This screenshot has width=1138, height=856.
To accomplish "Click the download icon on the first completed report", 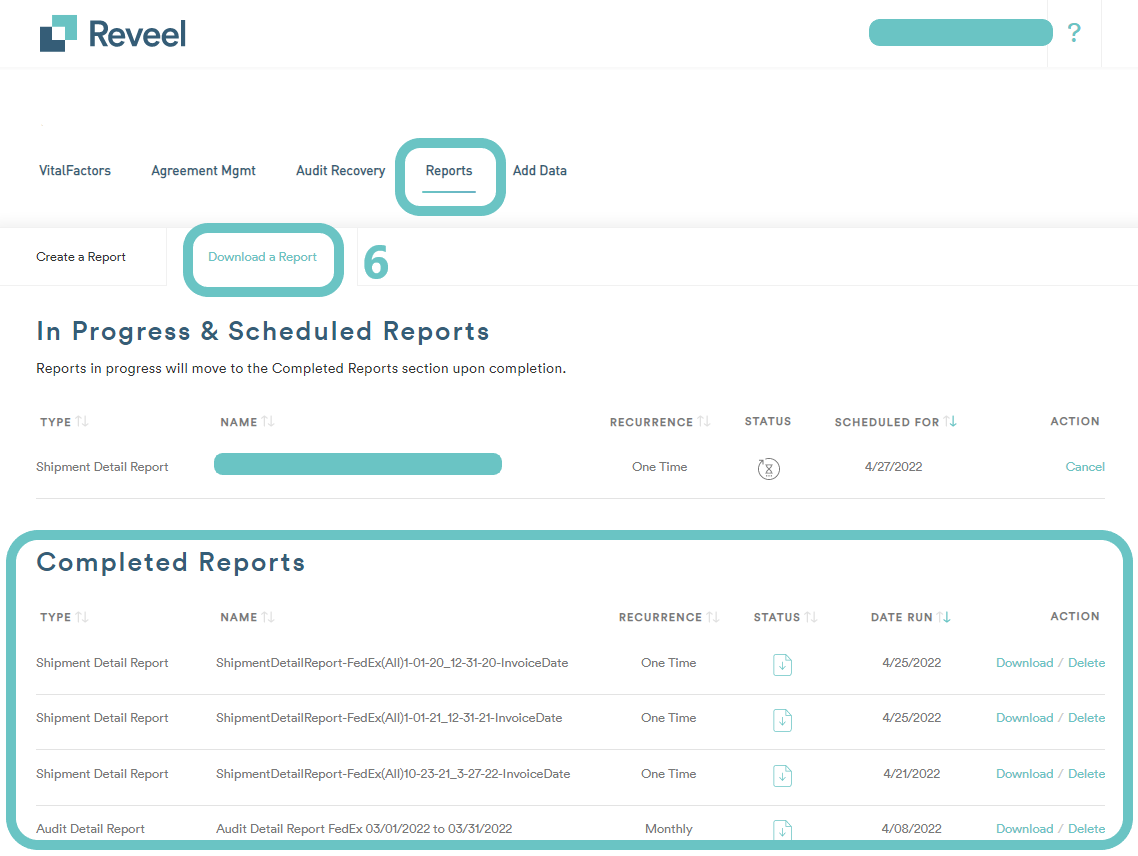I will pos(782,664).
